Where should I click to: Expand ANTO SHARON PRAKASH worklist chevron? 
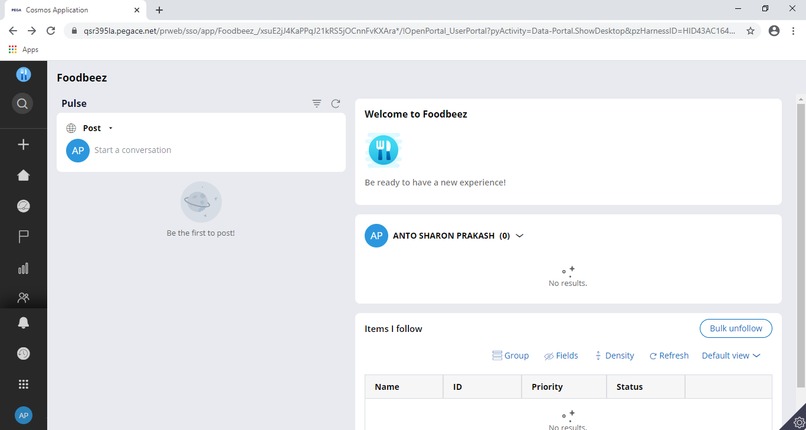pos(519,236)
